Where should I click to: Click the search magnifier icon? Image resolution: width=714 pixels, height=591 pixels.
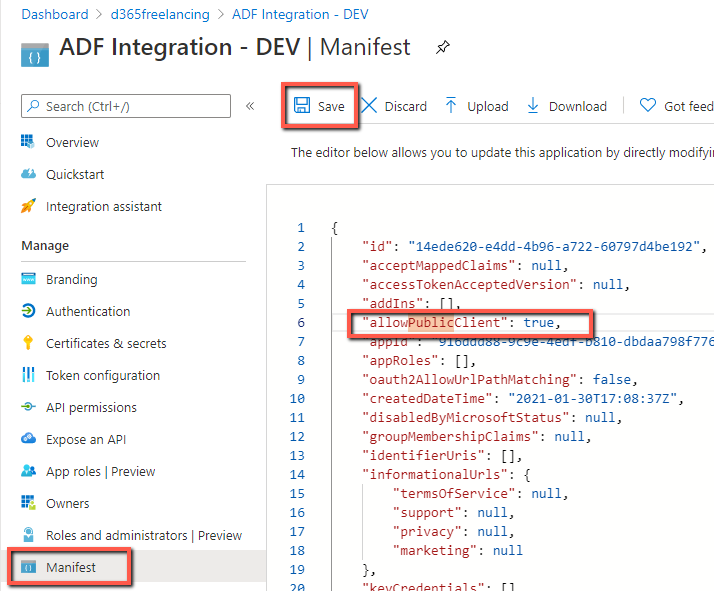pyautogui.click(x=33, y=106)
